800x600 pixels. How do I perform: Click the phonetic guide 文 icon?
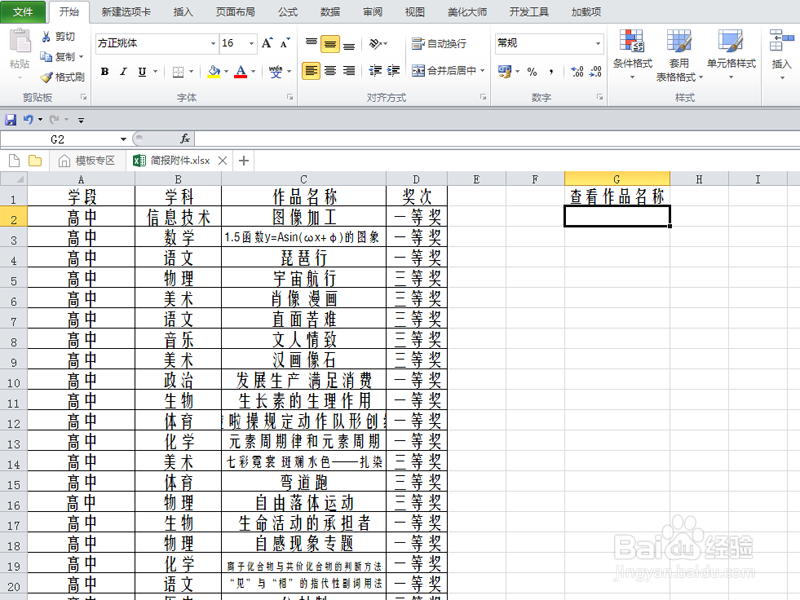click(x=276, y=72)
